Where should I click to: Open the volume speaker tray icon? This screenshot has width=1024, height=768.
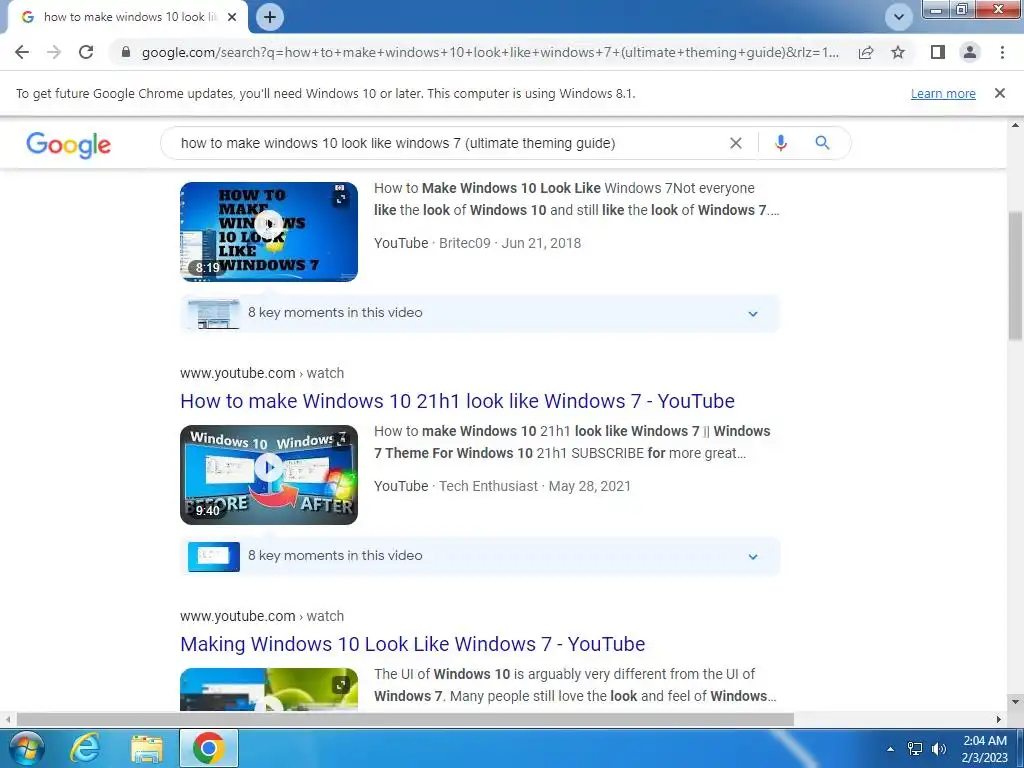[939, 749]
